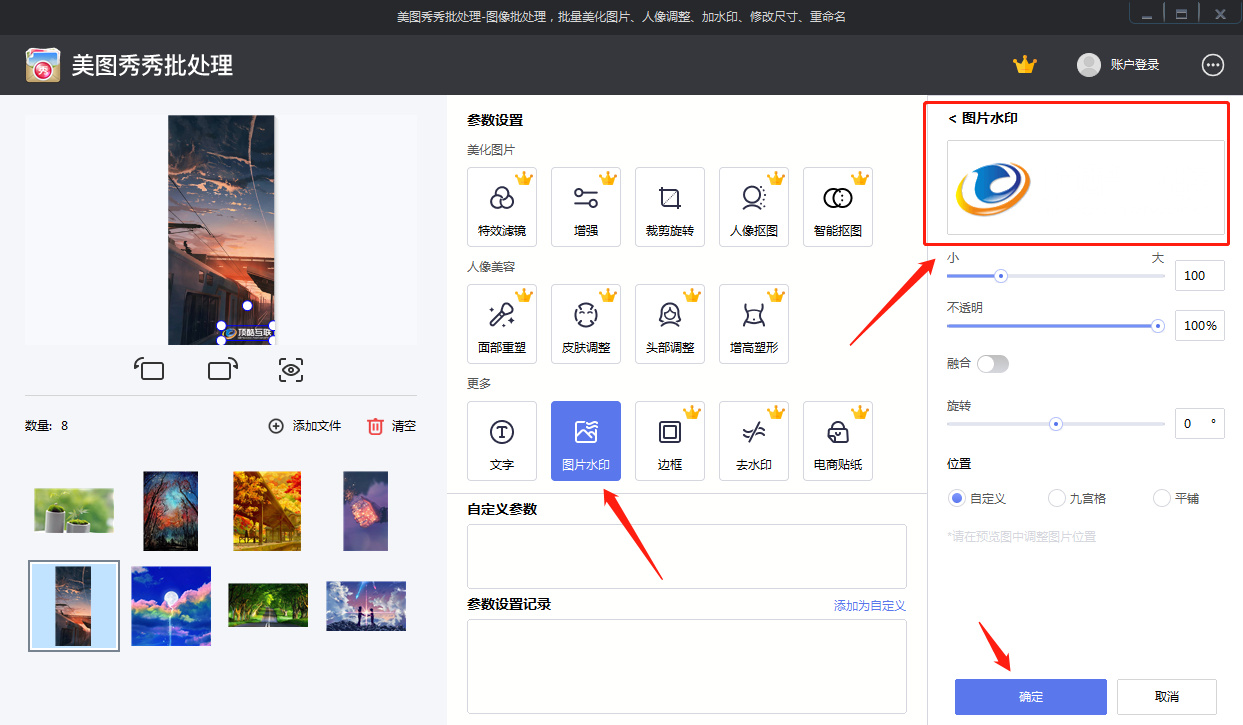1243x725 pixels.
Task: Click the 数量: 8 count label
Action: click(47, 426)
